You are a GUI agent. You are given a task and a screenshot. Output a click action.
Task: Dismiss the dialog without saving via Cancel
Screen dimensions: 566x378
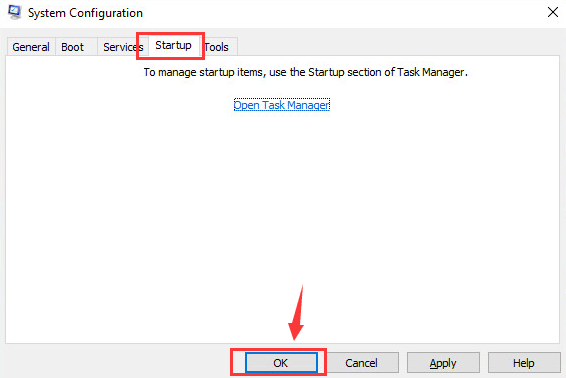tap(362, 363)
